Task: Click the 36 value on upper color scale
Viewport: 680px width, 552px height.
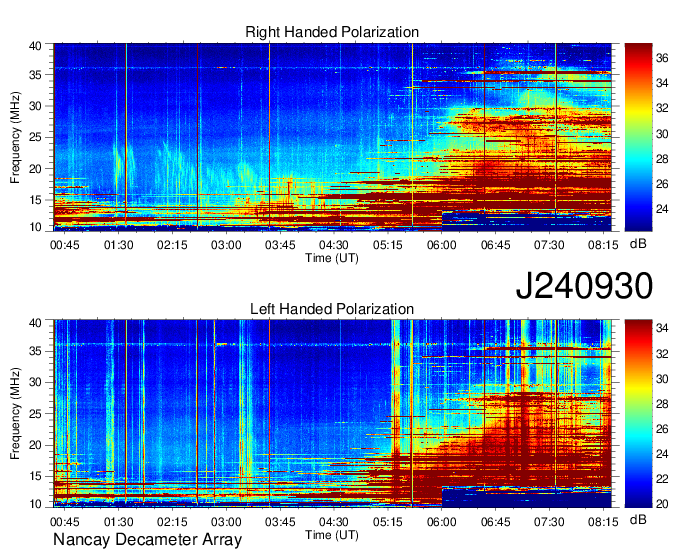Action: pos(662,58)
